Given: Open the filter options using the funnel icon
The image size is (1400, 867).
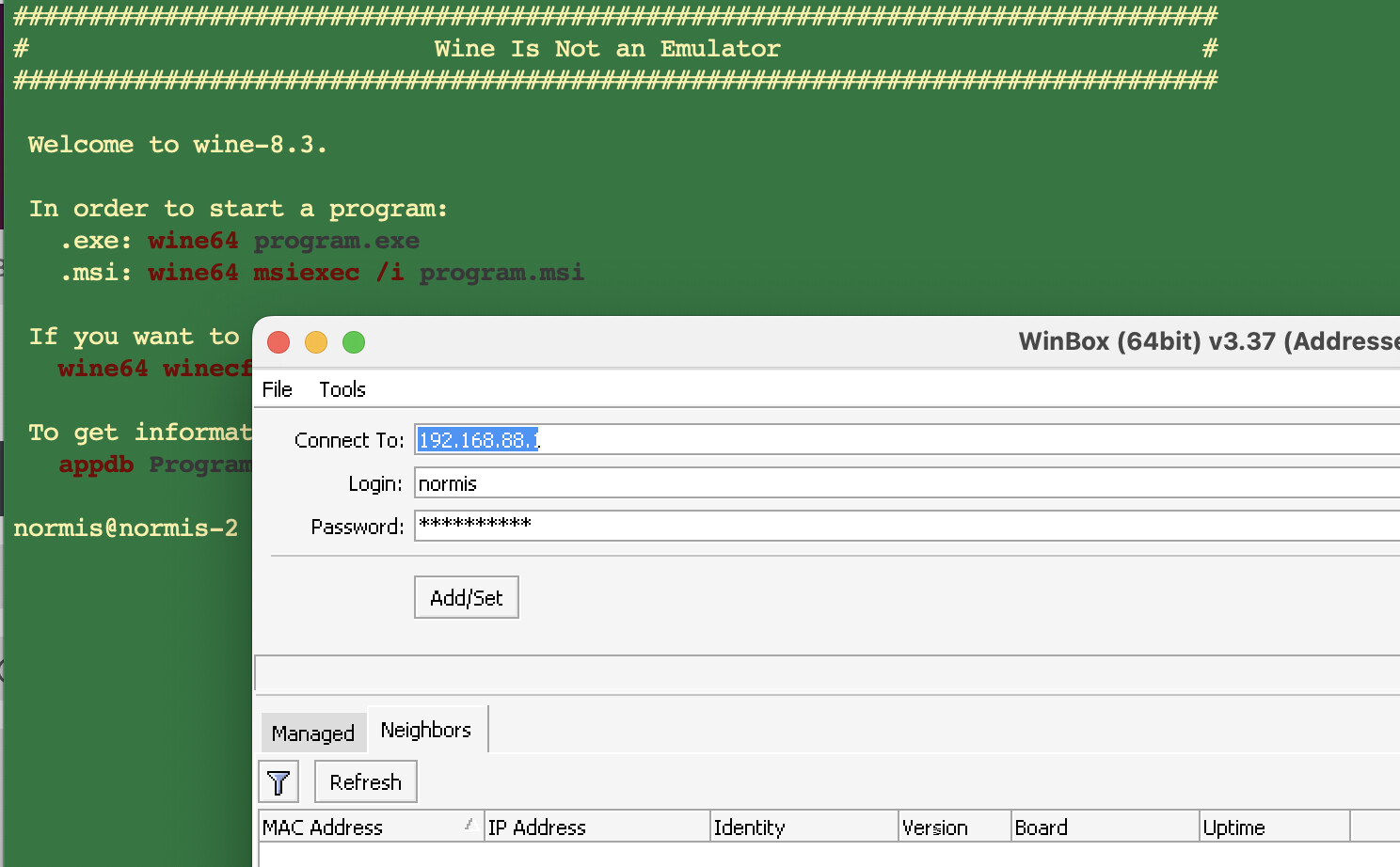Looking at the screenshot, I should pyautogui.click(x=278, y=780).
